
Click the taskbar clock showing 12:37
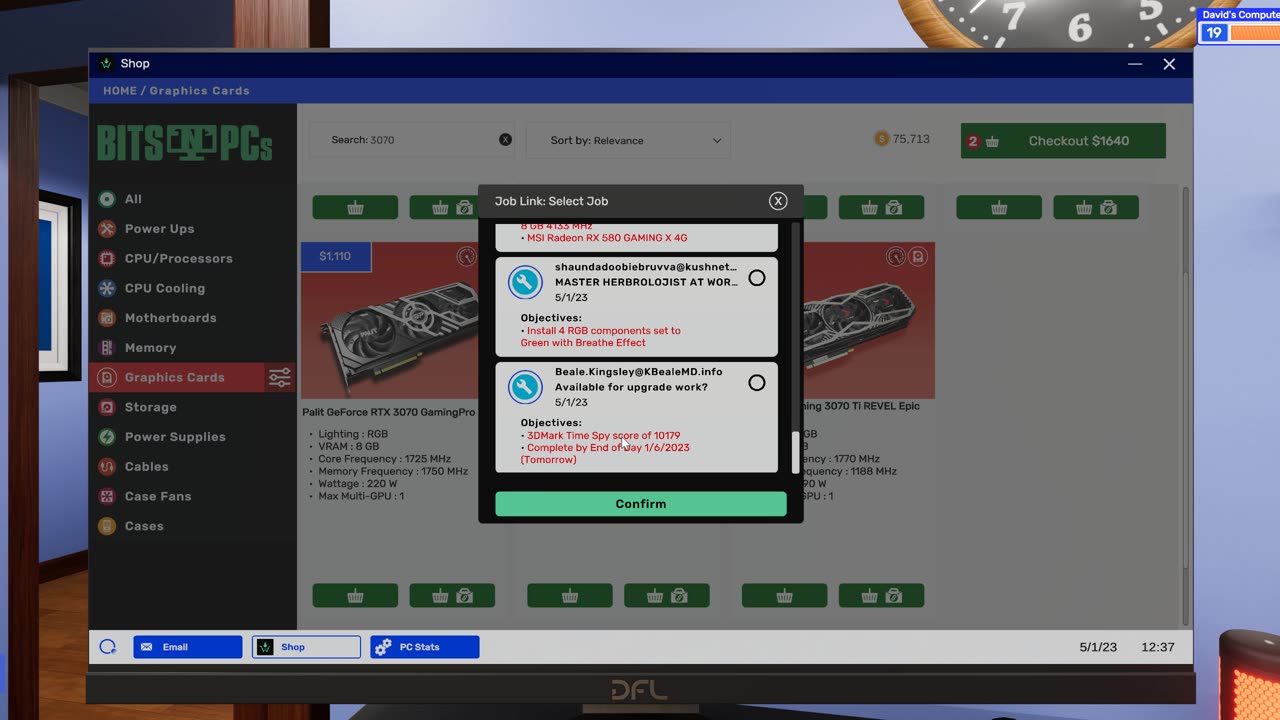[x=1158, y=647]
